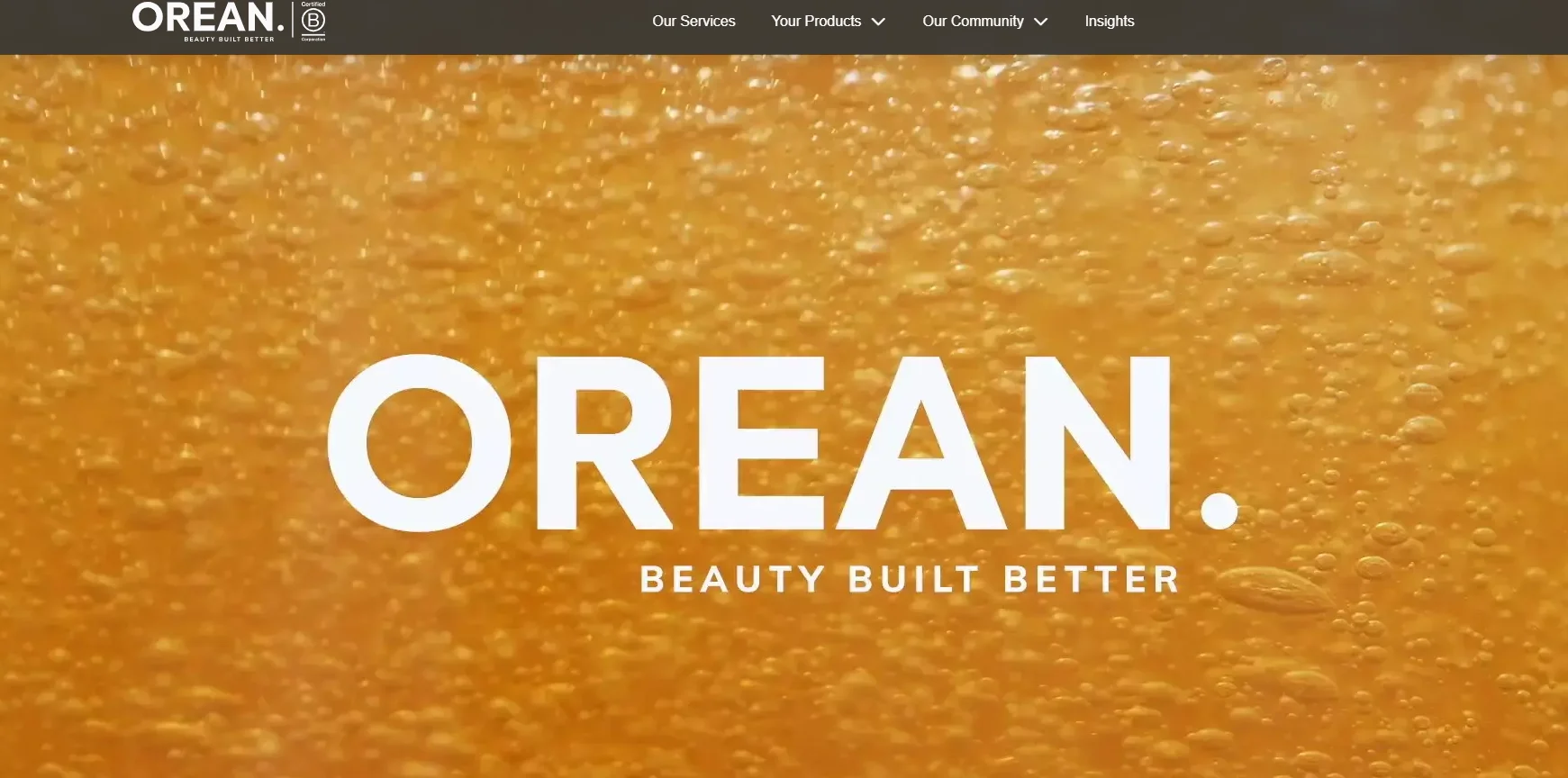
Task: Go to the Insights page
Action: (x=1110, y=21)
